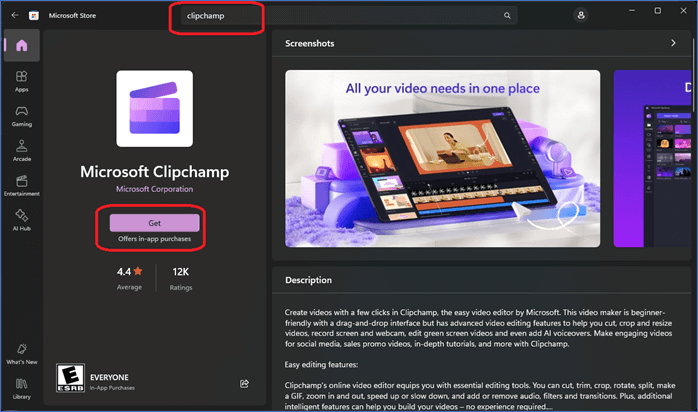698x412 pixels.
Task: Open the Arcade section
Action: (x=21, y=151)
